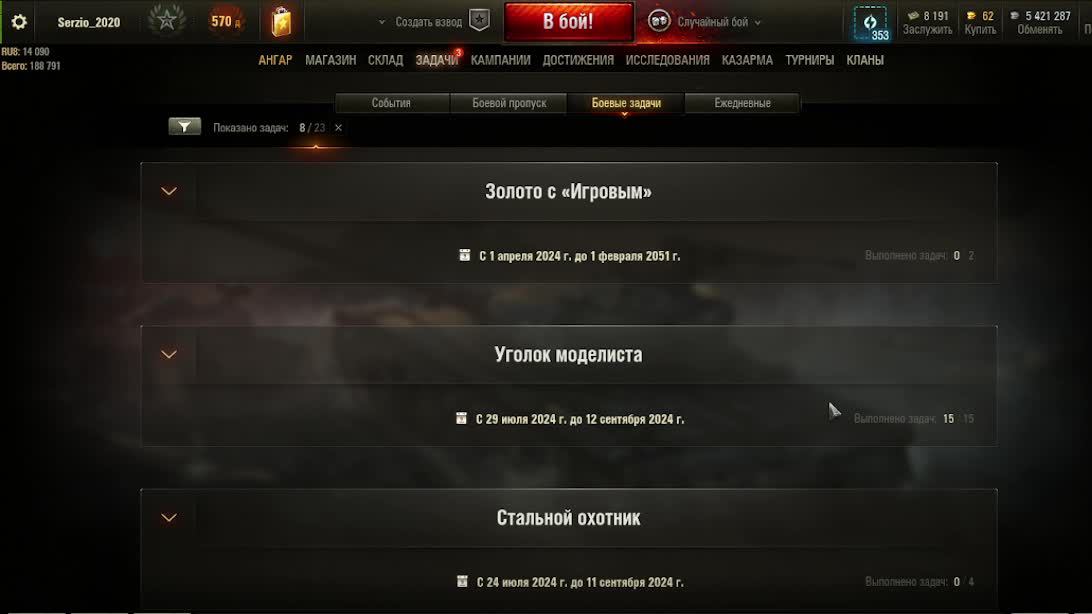1092x614 pixels.
Task: Start the match with В бой! button
Action: pos(569,22)
